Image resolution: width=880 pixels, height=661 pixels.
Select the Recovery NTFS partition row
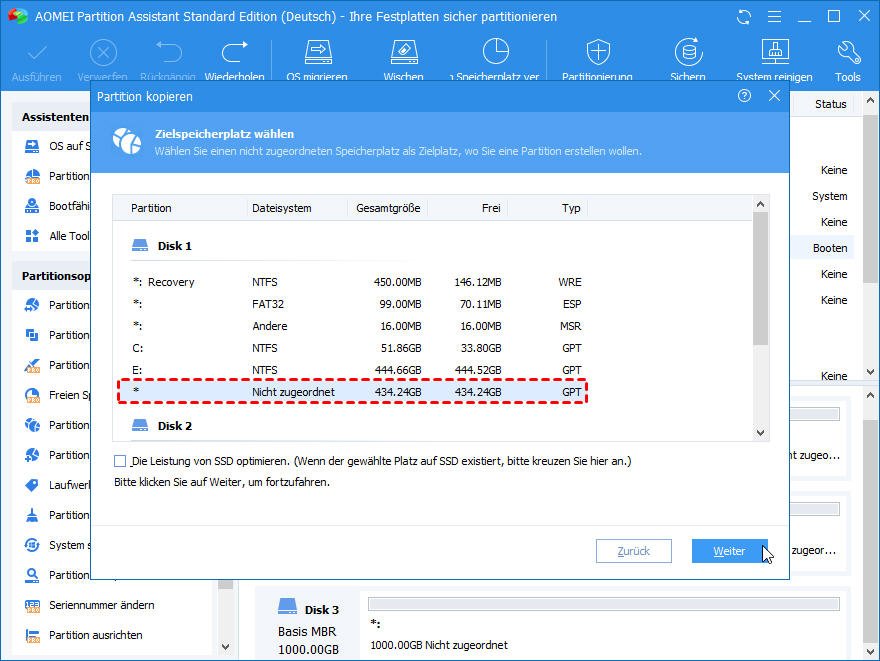coord(357,282)
